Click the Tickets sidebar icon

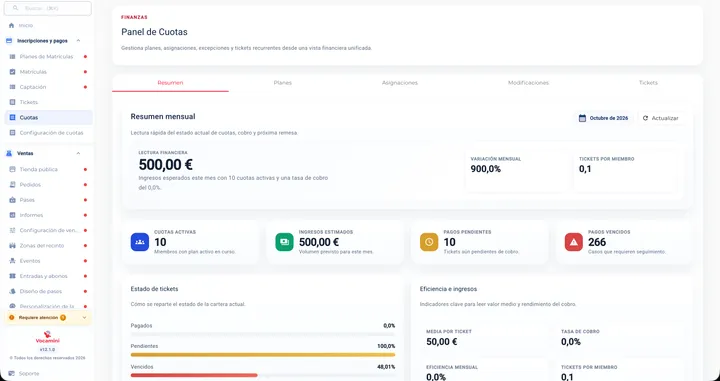pos(12,102)
